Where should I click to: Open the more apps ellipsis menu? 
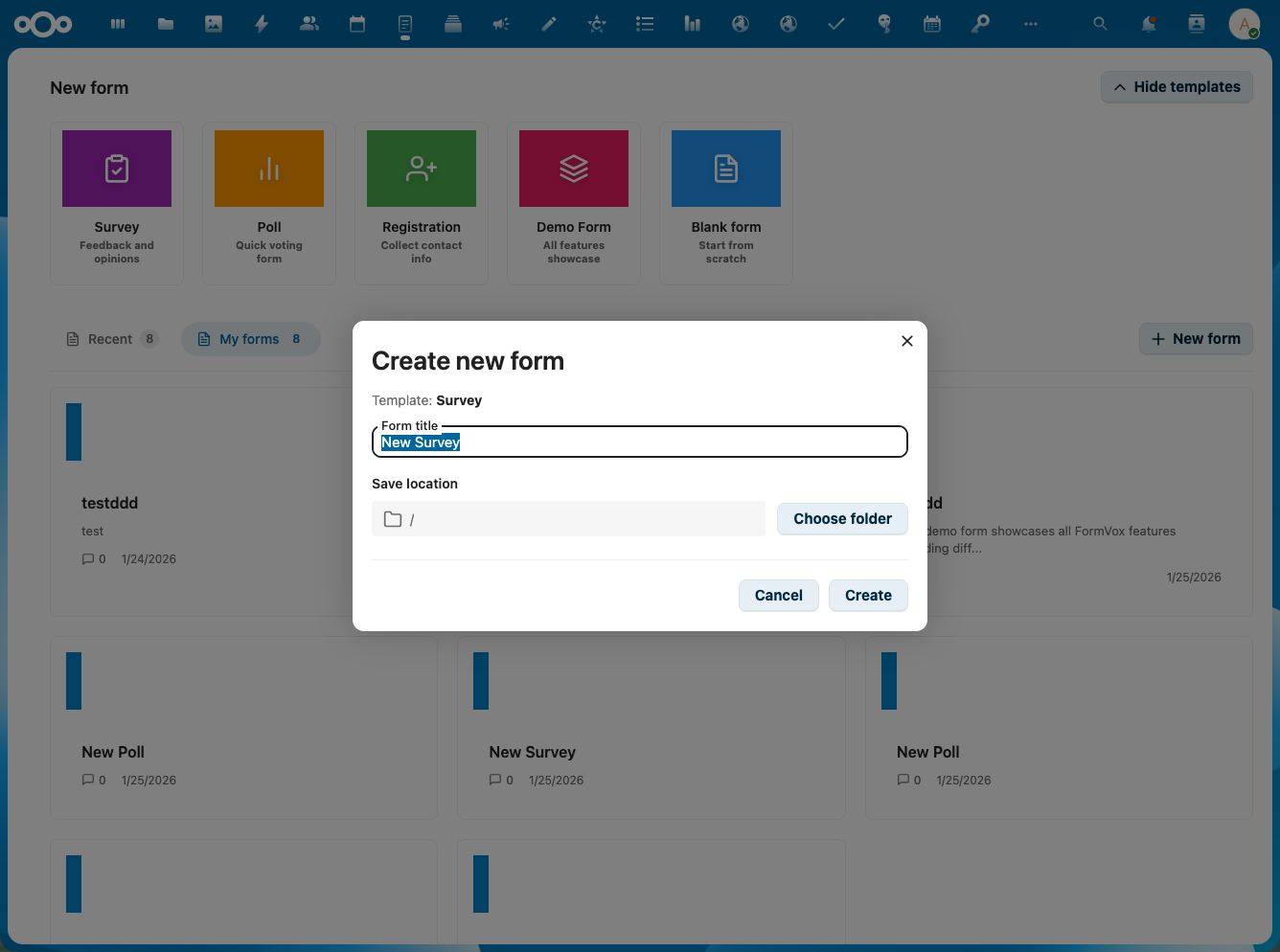click(x=1031, y=24)
